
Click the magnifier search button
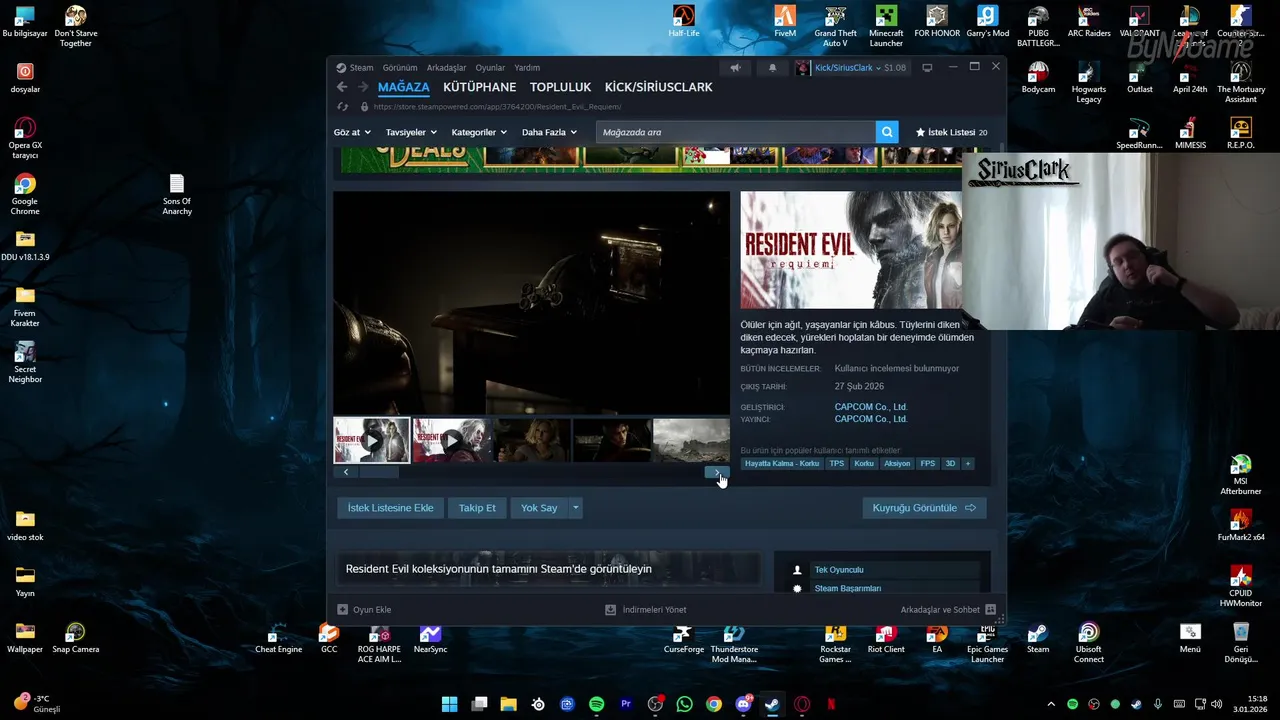point(886,132)
